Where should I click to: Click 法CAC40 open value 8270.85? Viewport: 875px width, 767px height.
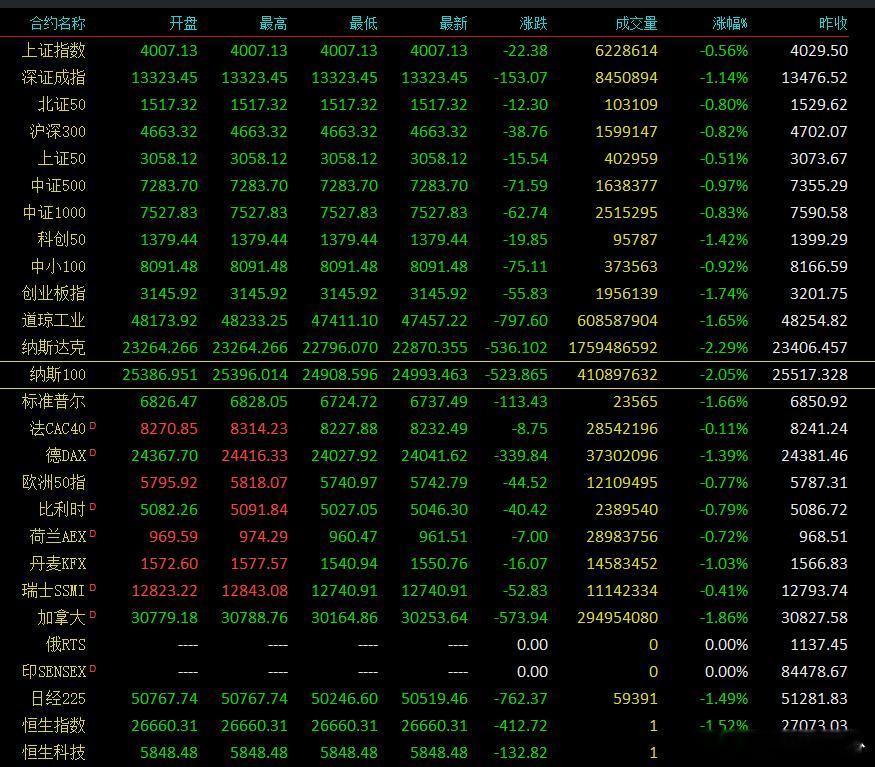[169, 429]
